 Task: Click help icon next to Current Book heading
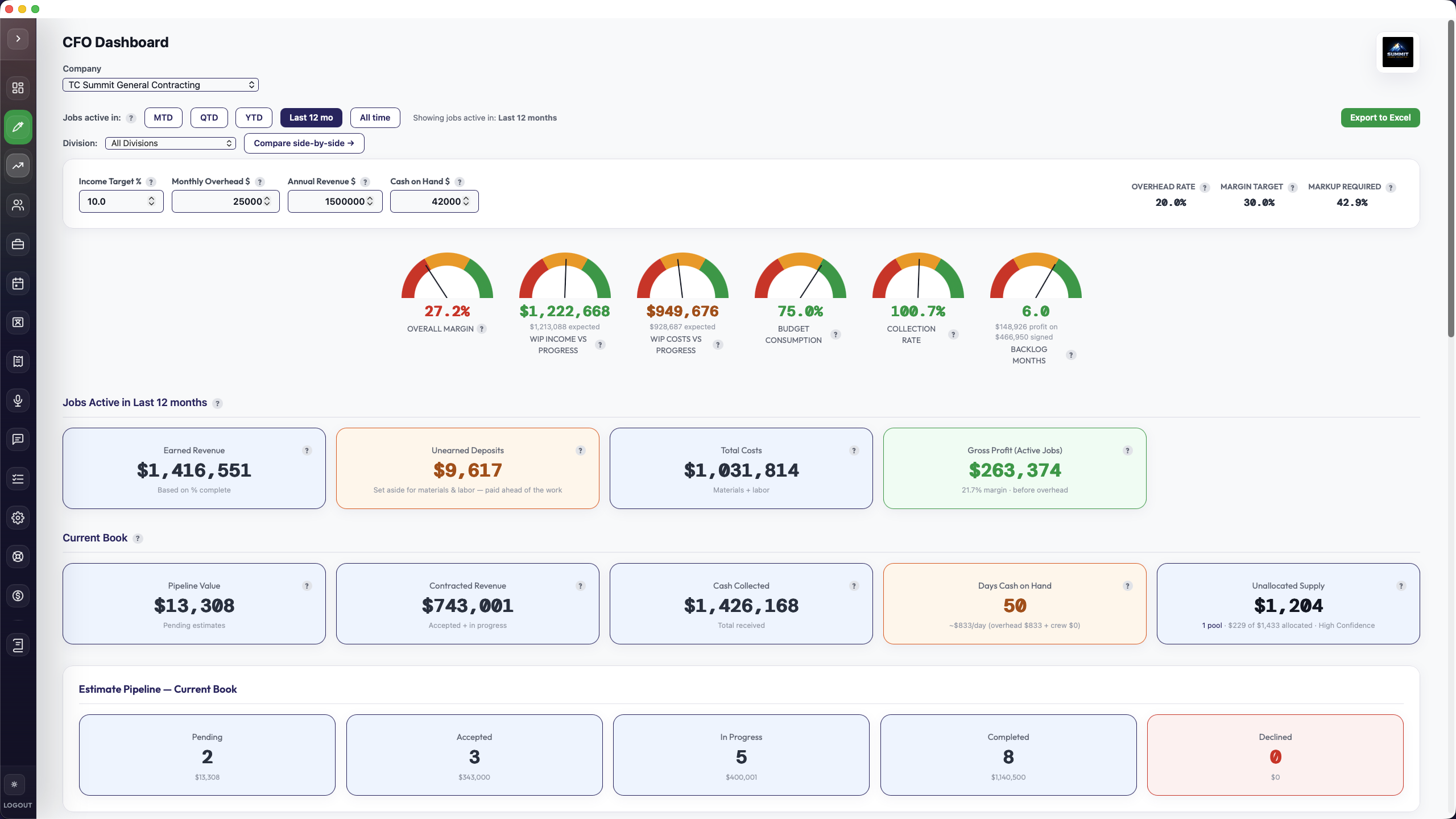tap(138, 539)
